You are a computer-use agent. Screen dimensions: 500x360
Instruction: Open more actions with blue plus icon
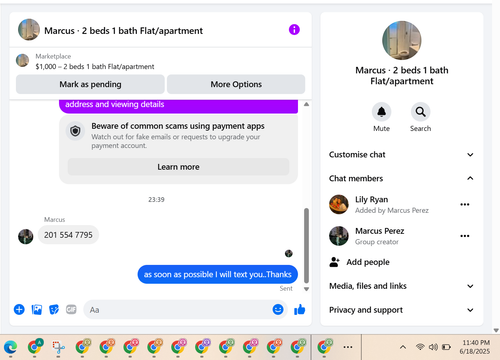(19, 310)
